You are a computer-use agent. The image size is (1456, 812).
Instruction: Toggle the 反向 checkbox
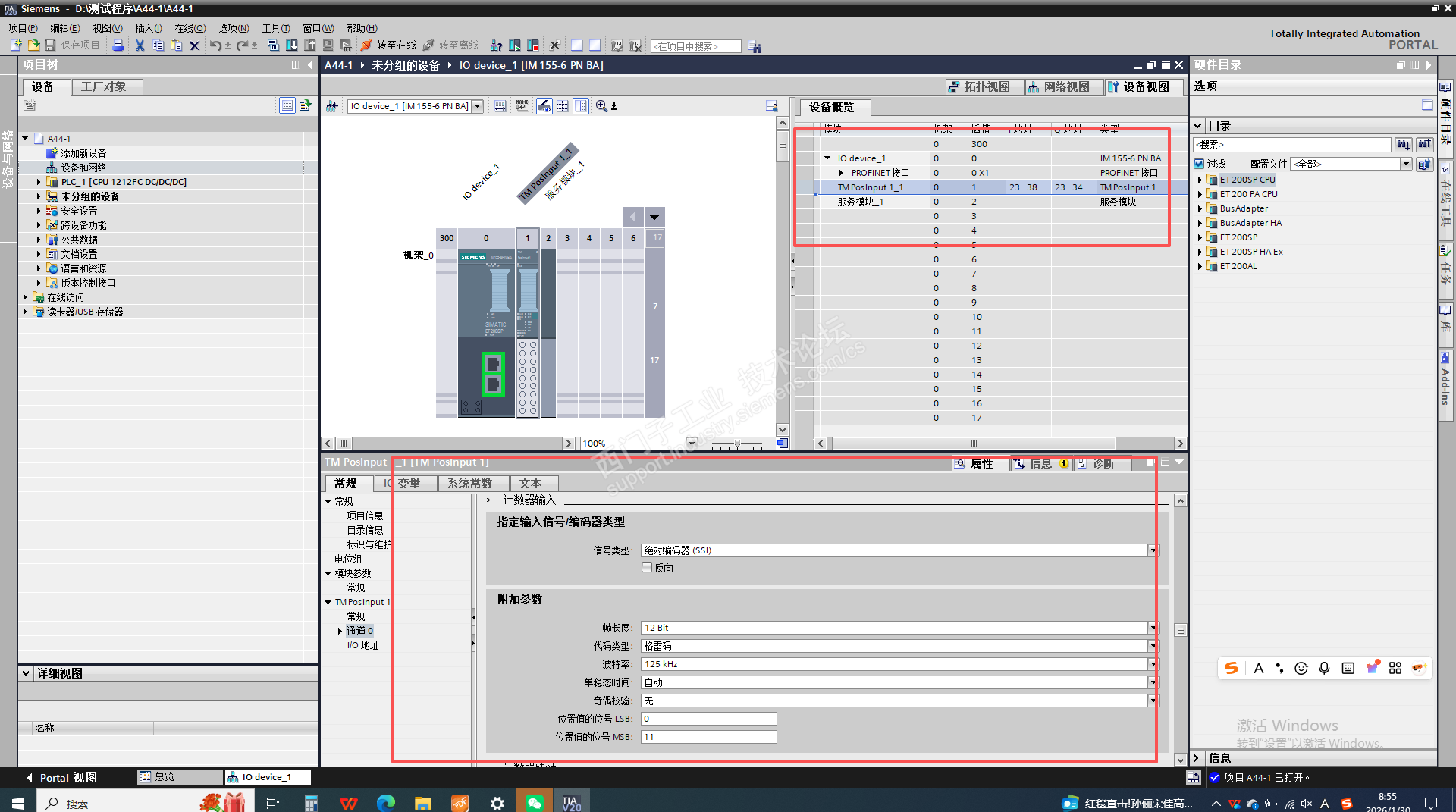coord(647,567)
